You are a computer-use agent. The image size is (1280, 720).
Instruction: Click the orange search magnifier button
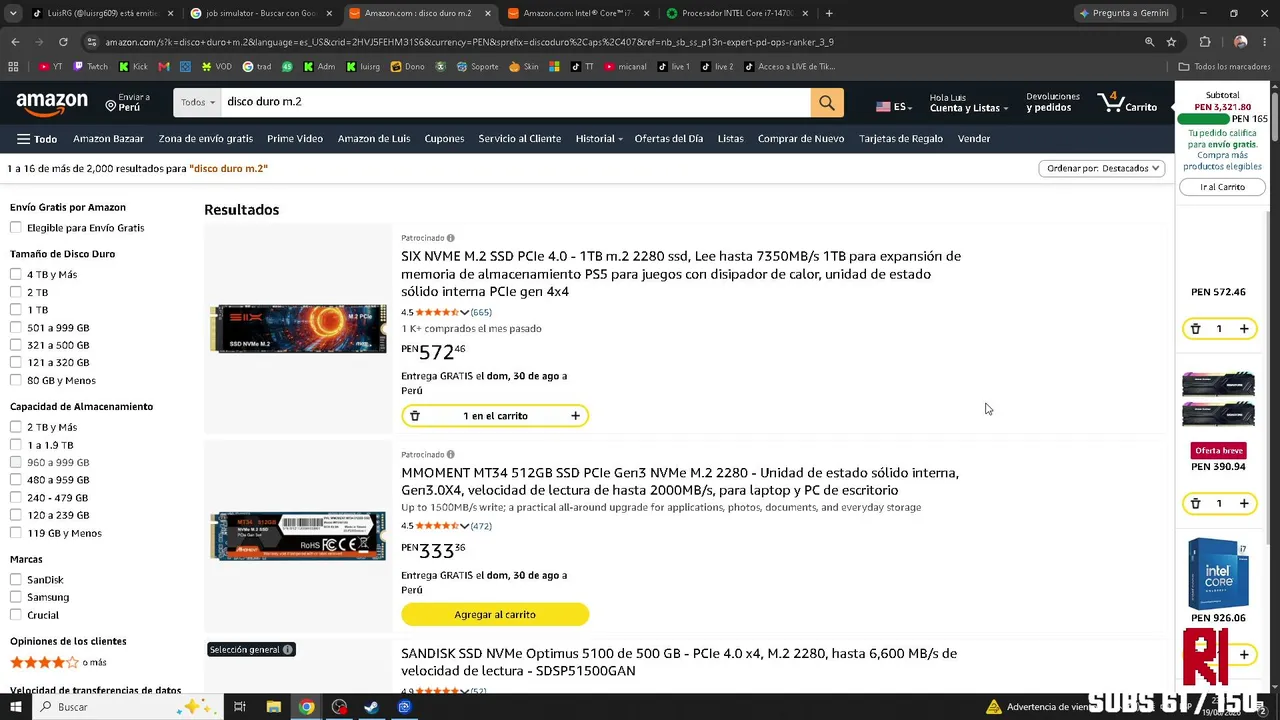[827, 102]
